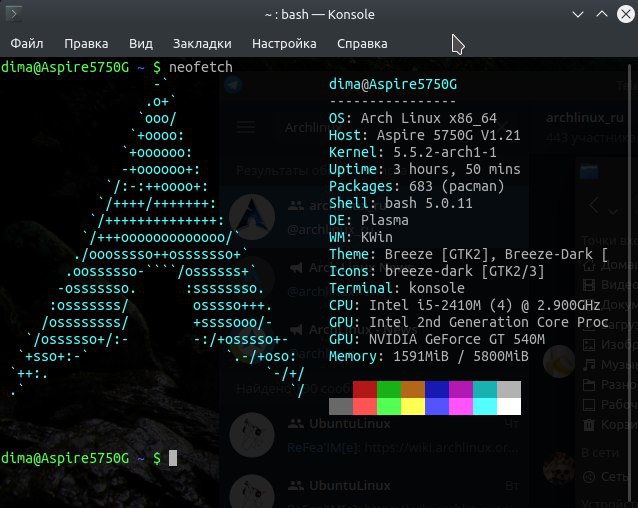Screen dimensions: 638x508
Task: Open the Справка menu
Action: 362,44
